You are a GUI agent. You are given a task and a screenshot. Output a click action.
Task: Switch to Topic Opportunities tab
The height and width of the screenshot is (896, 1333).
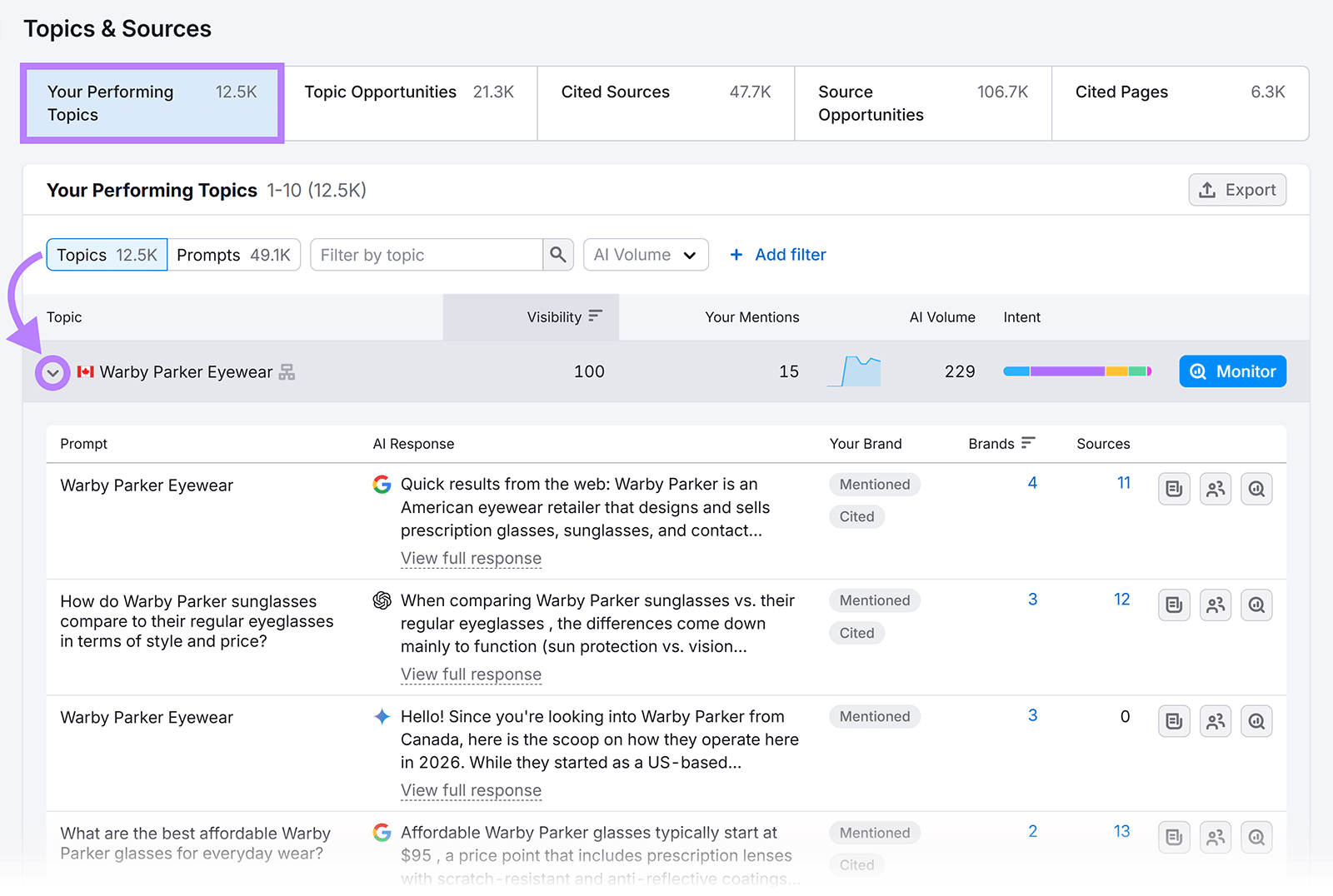(409, 103)
